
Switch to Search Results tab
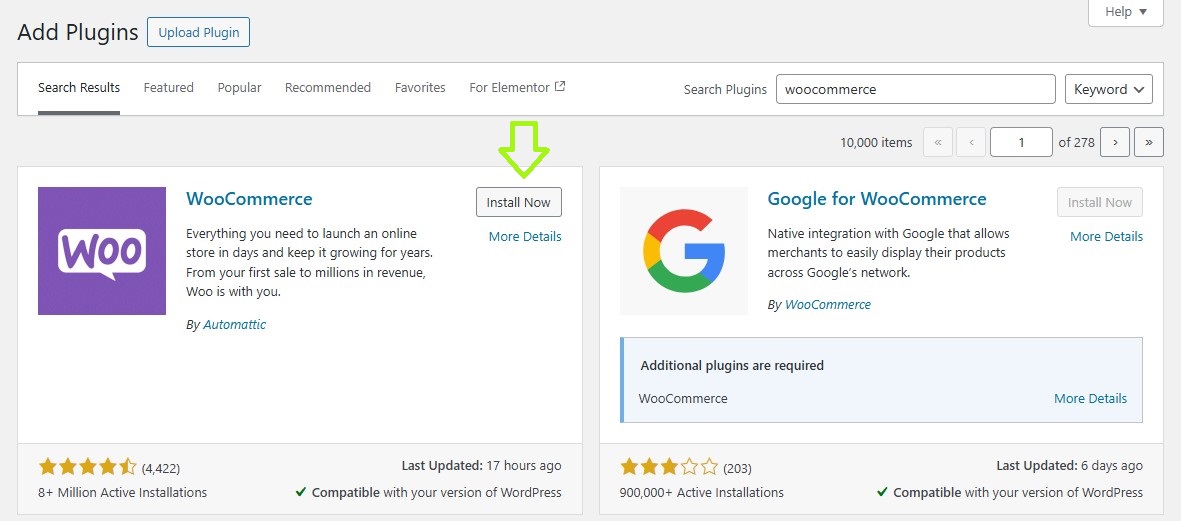click(79, 87)
